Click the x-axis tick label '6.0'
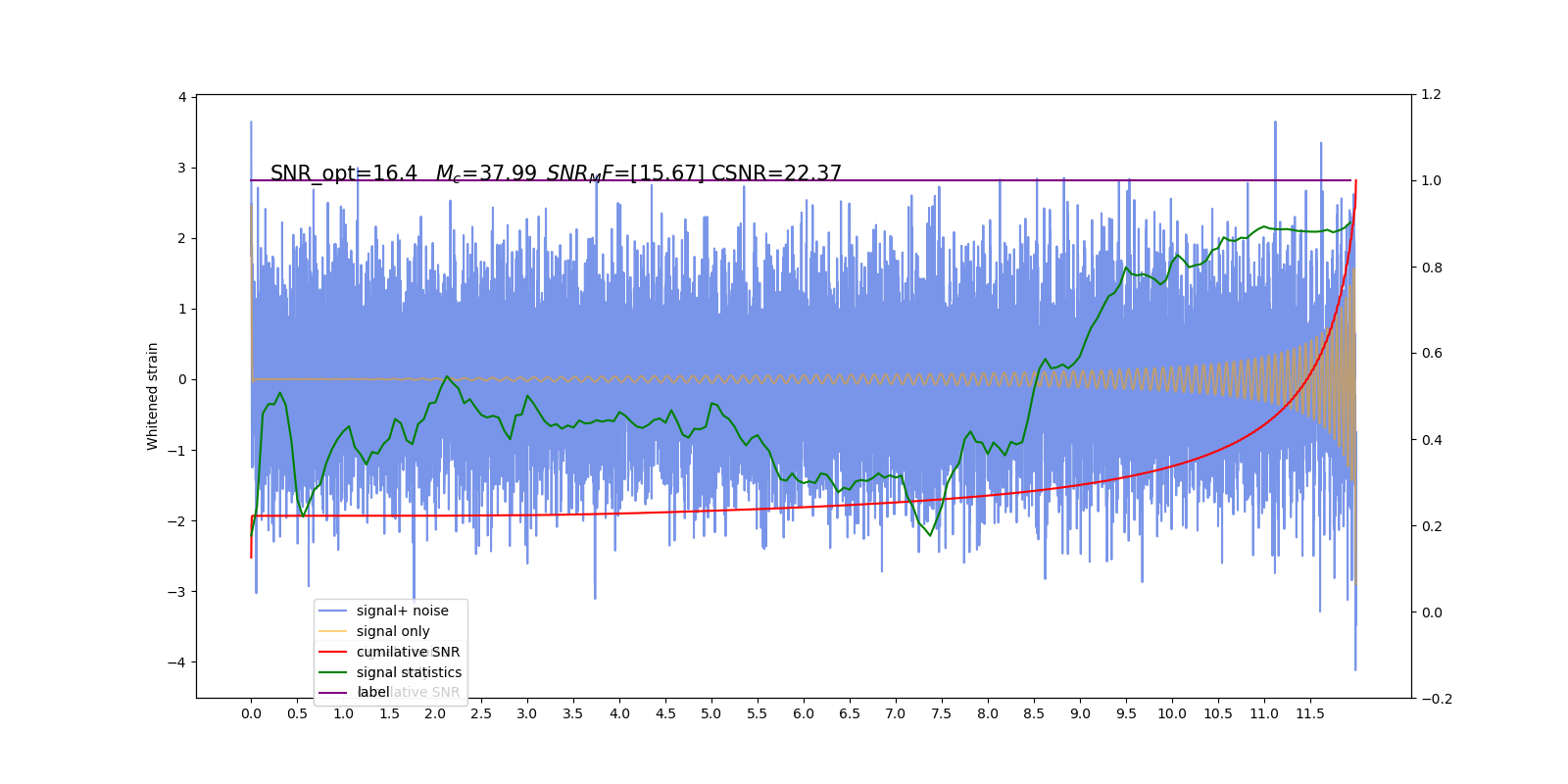Image resolution: width=1568 pixels, height=784 pixels. tap(804, 713)
